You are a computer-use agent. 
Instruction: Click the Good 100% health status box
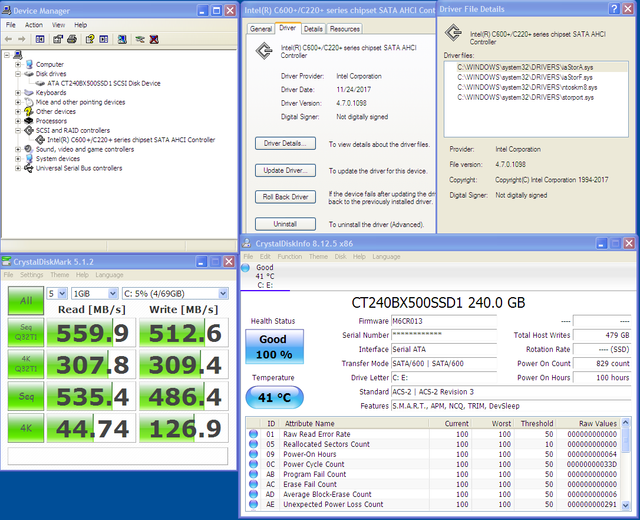(274, 347)
